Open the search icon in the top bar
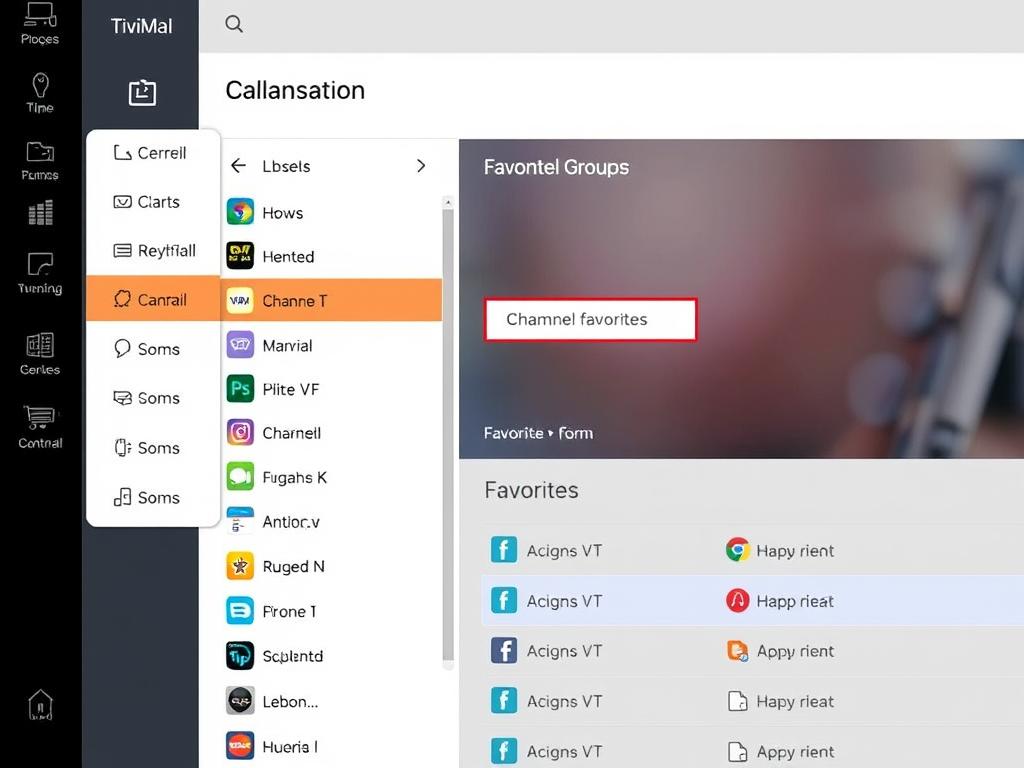Viewport: 1024px width, 768px height. click(234, 24)
